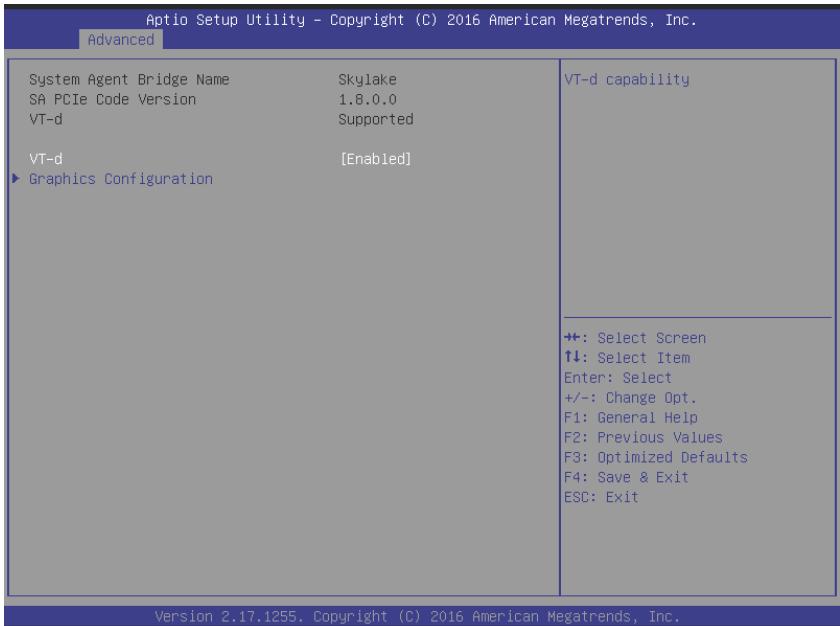Click the 1.8.0.0 version value
This screenshot has width=840, height=626.
pyautogui.click(x=368, y=100)
